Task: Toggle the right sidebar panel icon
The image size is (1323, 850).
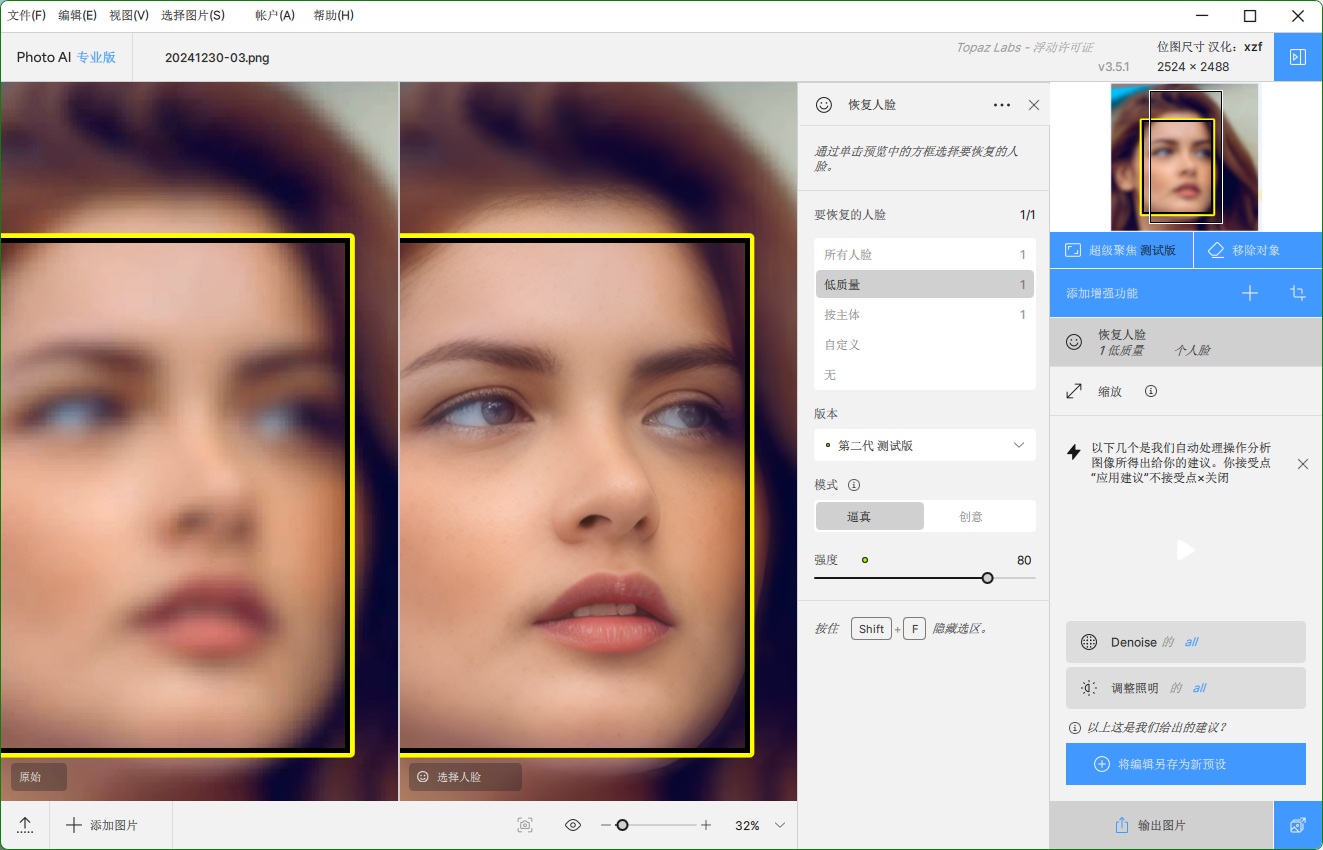Action: pyautogui.click(x=1298, y=57)
